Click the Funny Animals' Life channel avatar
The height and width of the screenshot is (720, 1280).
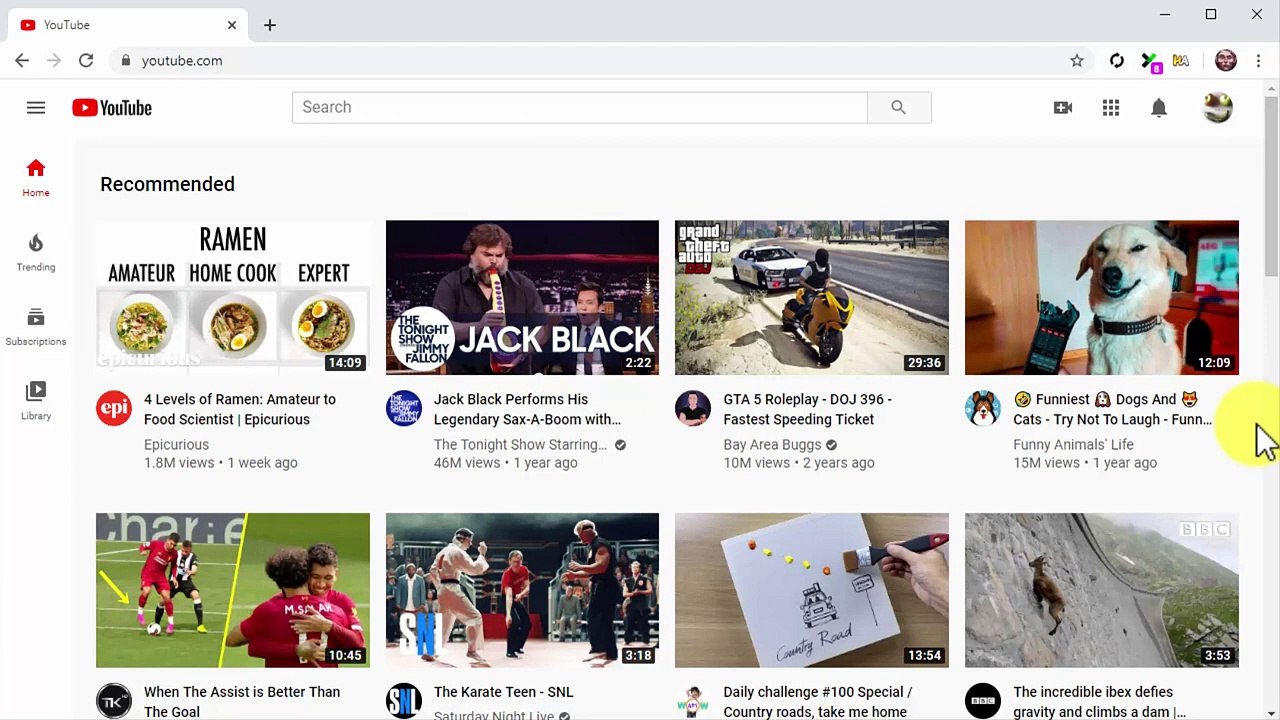(983, 408)
